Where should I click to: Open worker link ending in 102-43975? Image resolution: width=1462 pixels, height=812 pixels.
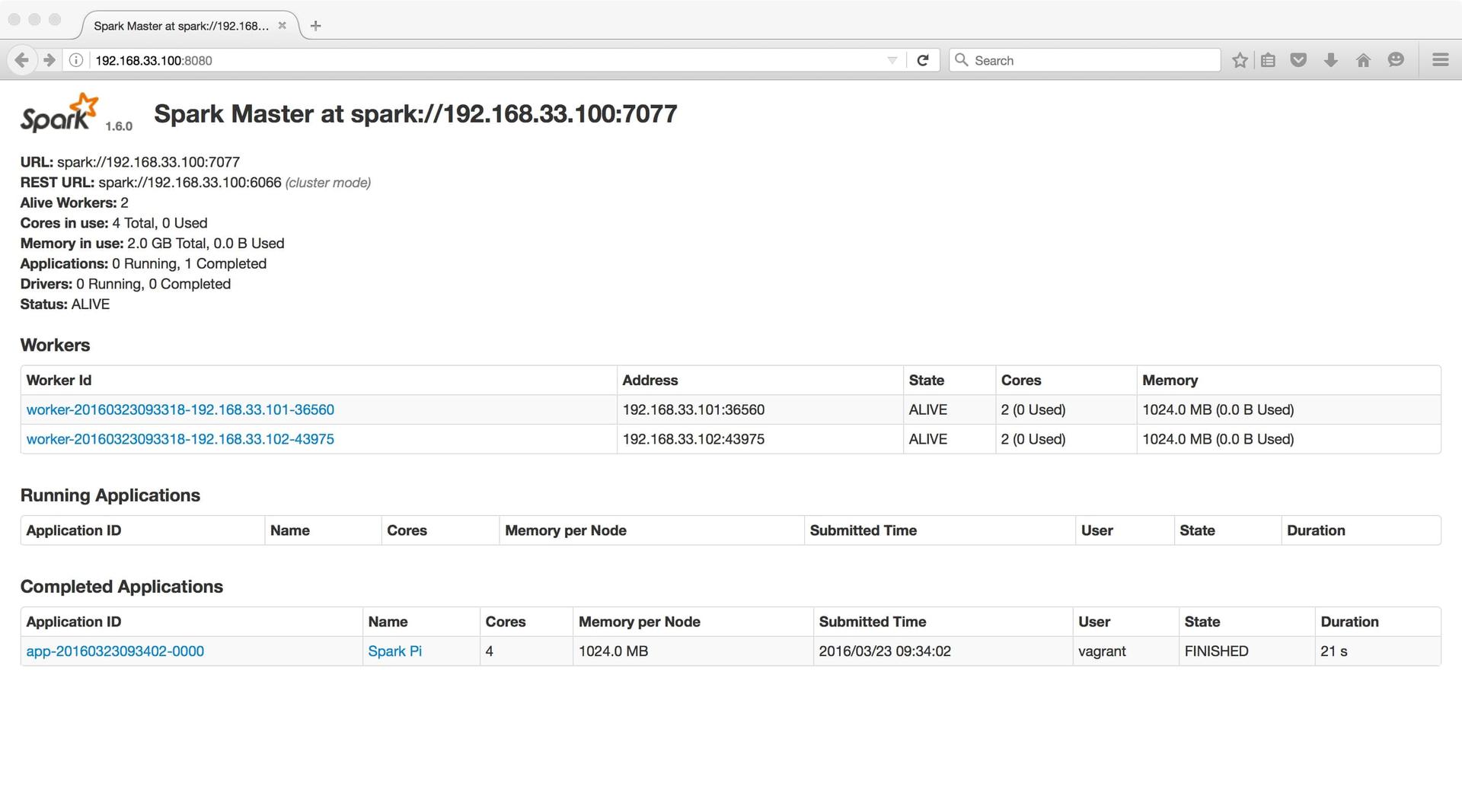[x=180, y=439]
